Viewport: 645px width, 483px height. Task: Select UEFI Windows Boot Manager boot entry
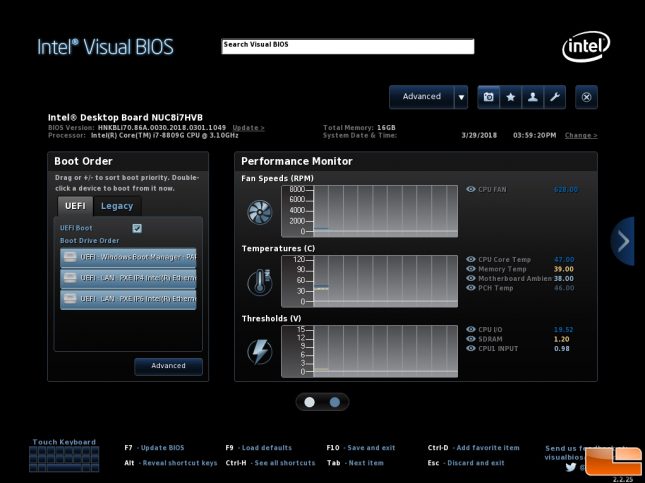click(x=128, y=258)
